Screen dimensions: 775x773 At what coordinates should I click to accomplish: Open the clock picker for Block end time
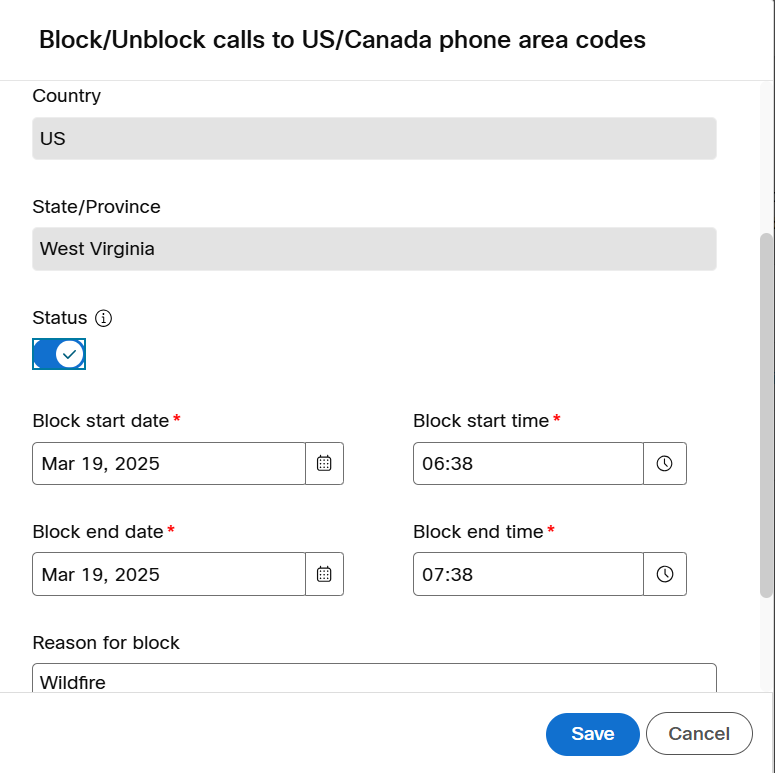click(665, 574)
